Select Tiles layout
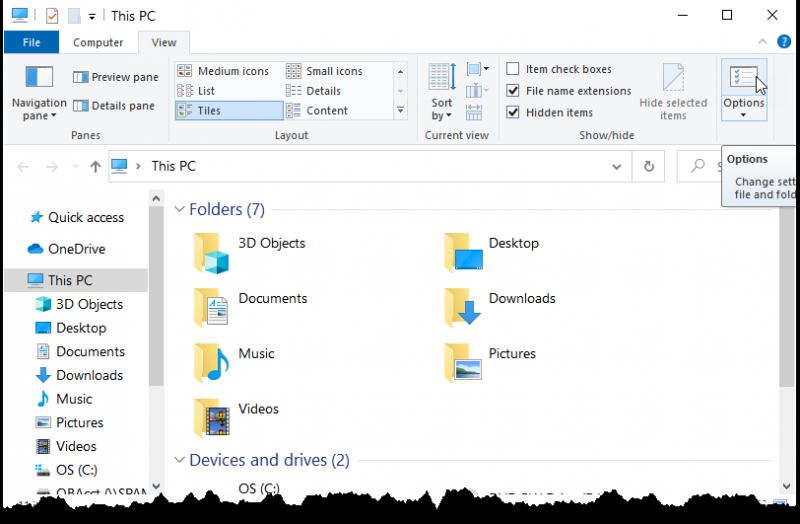 point(229,111)
